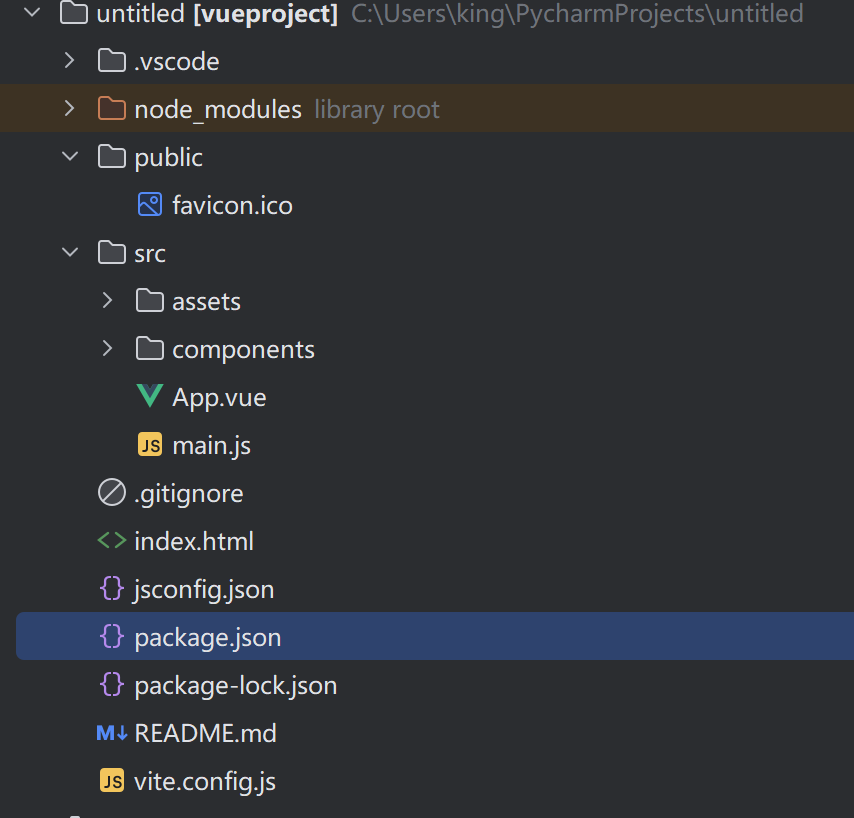Click the JS icon beside vite.config.js
The image size is (854, 818).
pos(111,781)
